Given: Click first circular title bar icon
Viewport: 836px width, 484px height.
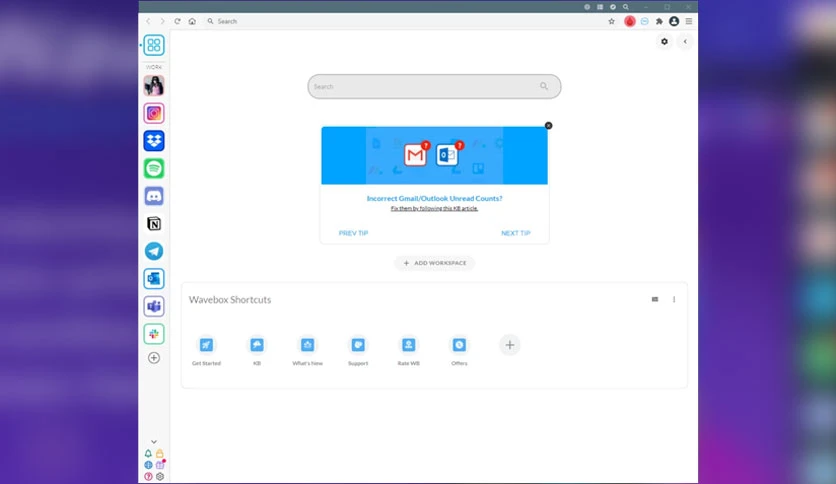Looking at the screenshot, I should coord(587,7).
